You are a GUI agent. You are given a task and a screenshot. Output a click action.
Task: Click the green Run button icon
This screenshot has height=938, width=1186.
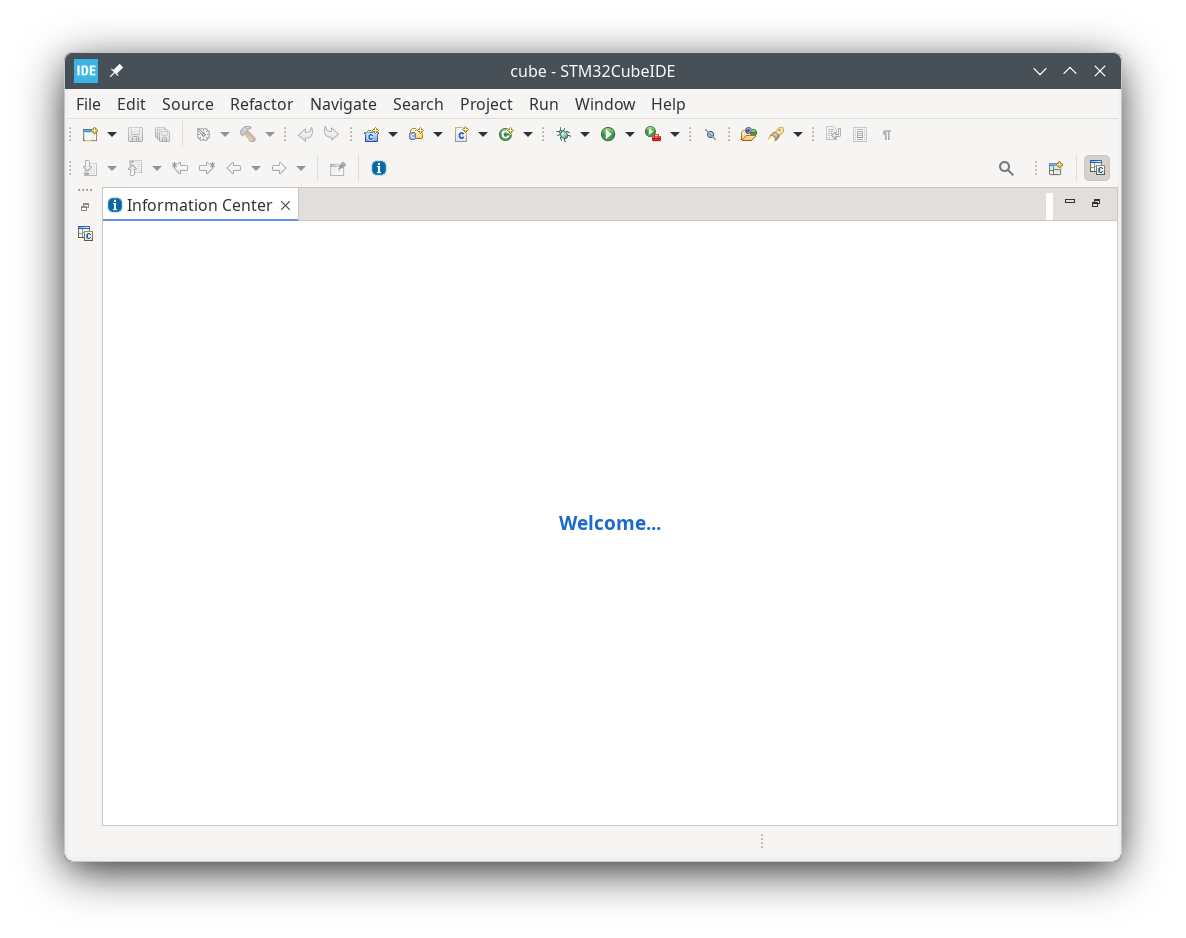point(608,134)
